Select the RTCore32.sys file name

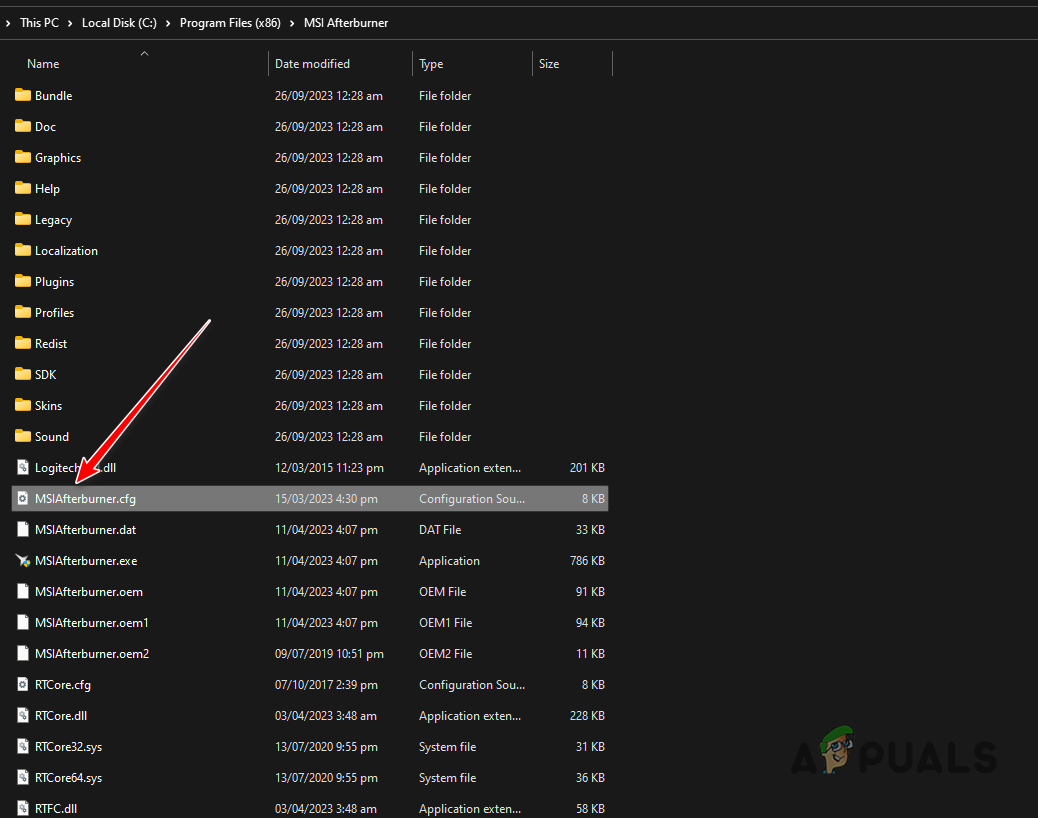click(x=69, y=747)
